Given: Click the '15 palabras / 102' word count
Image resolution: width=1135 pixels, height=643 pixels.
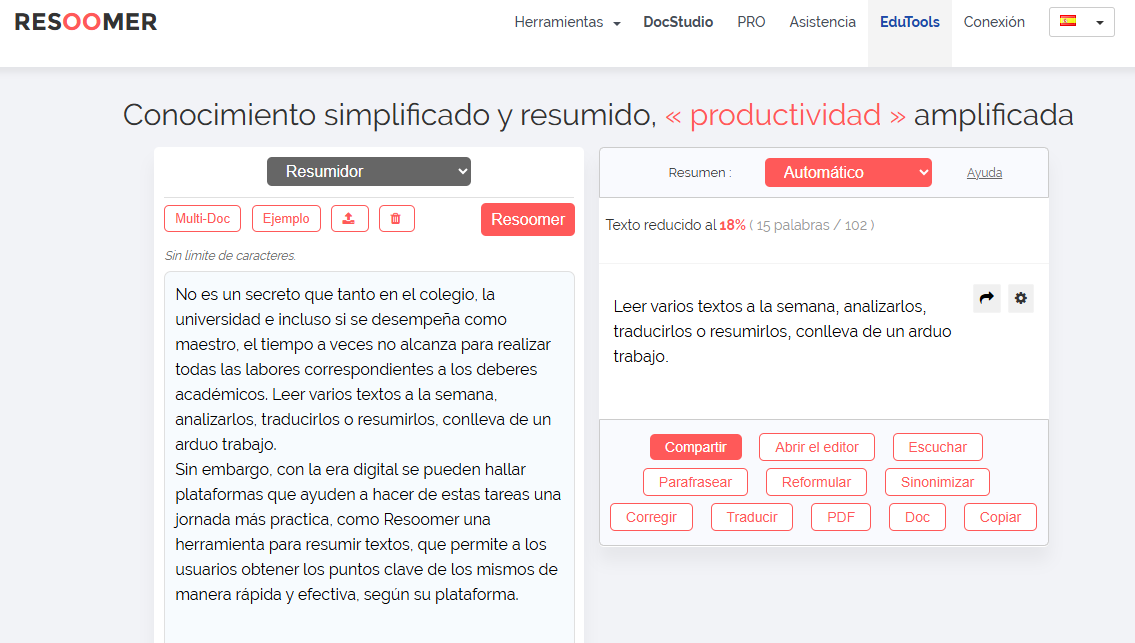Looking at the screenshot, I should point(811,225).
